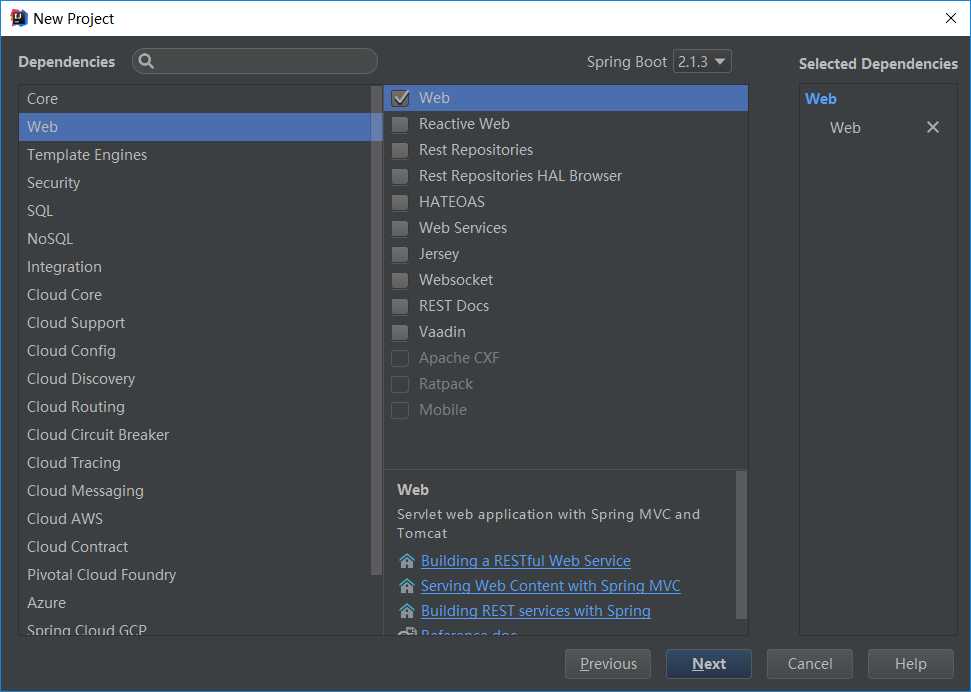Click the Previous button

(x=607, y=664)
